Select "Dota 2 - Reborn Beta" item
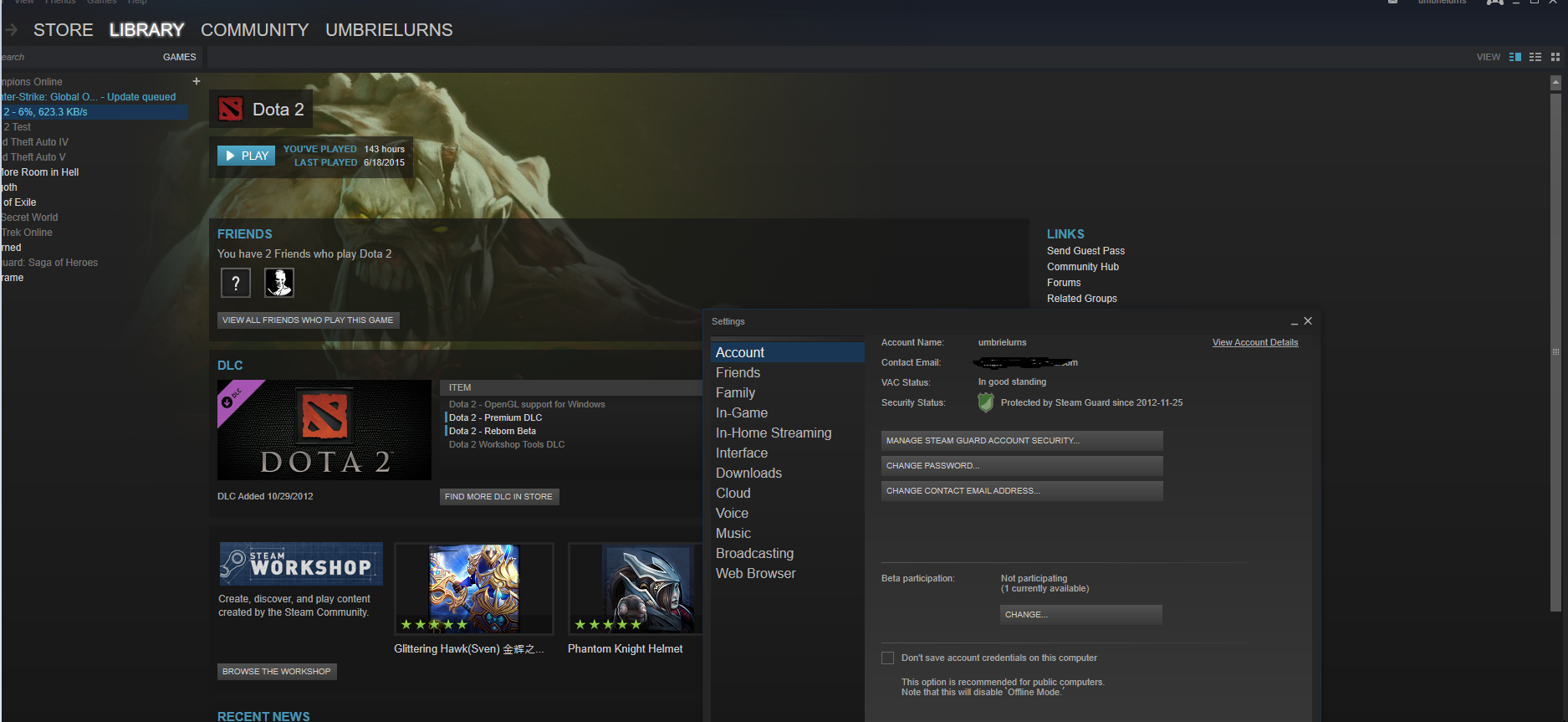This screenshot has width=1568, height=722. (x=493, y=431)
